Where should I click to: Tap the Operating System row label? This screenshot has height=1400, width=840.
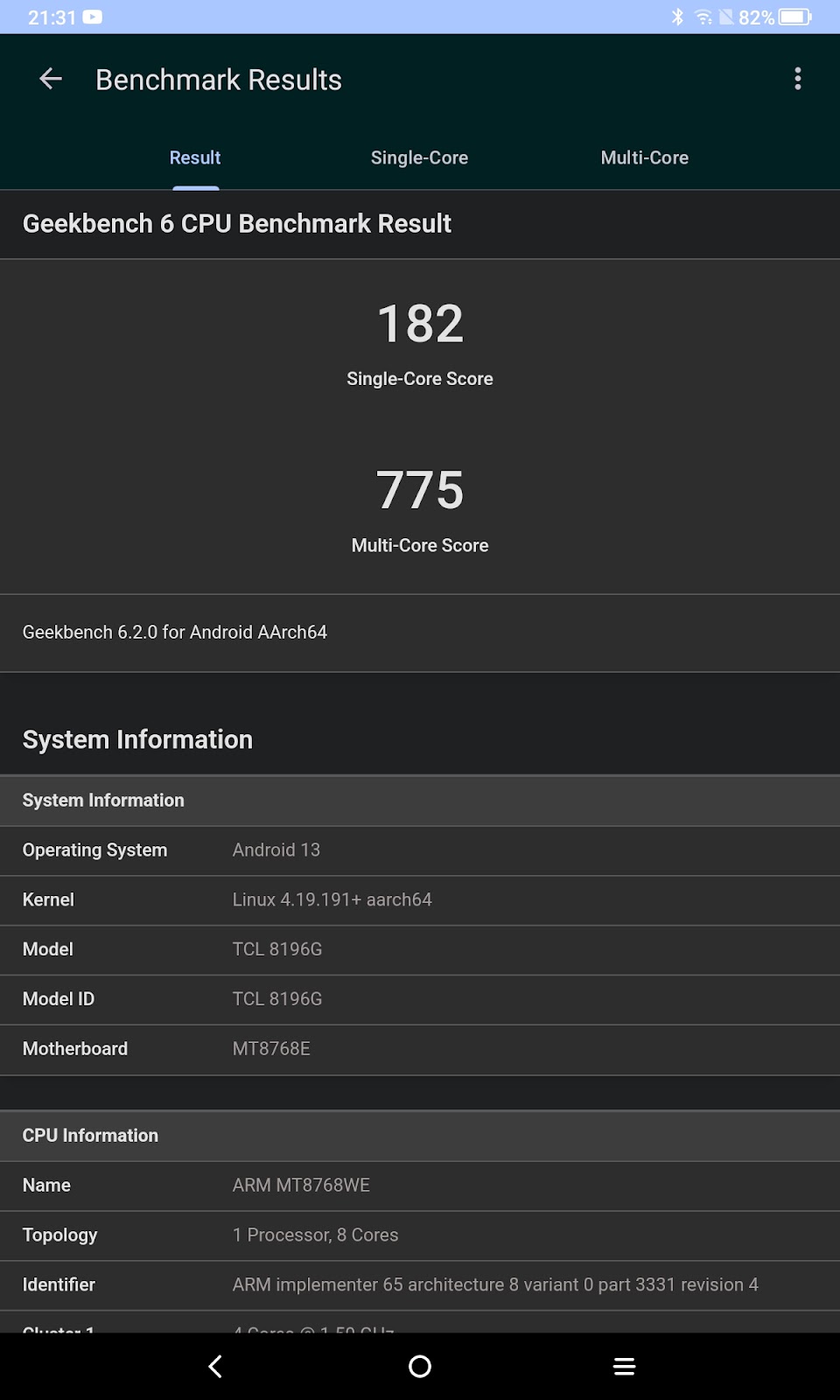(x=94, y=850)
